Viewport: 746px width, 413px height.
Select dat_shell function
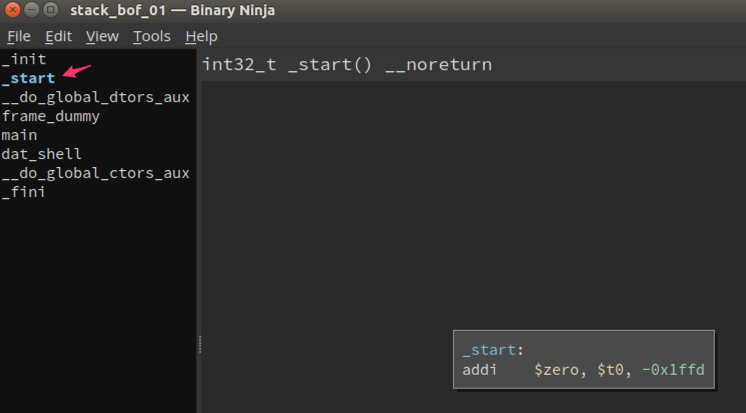coord(41,154)
